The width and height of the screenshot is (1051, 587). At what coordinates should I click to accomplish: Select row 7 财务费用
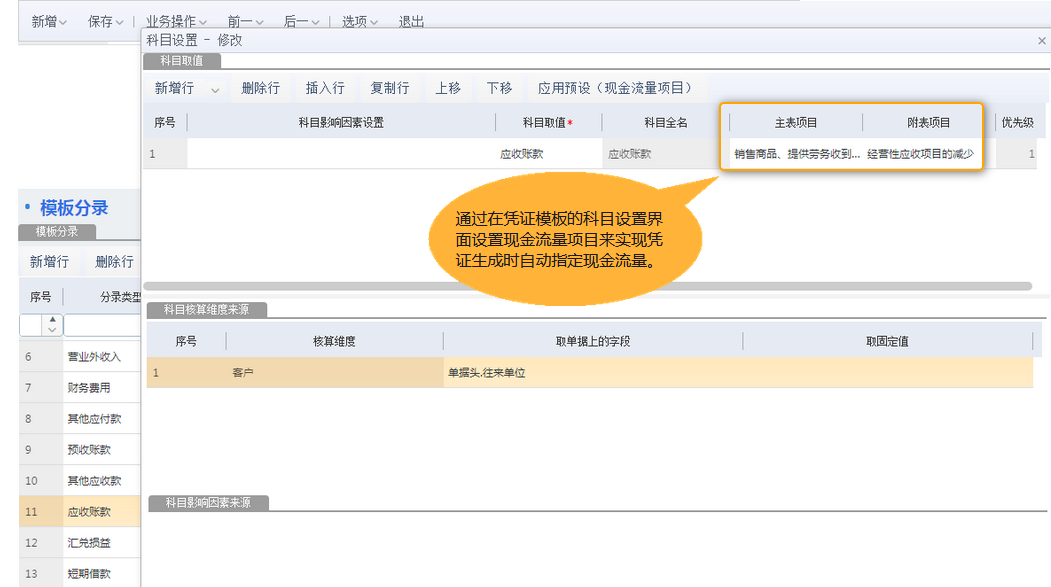[x=80, y=387]
